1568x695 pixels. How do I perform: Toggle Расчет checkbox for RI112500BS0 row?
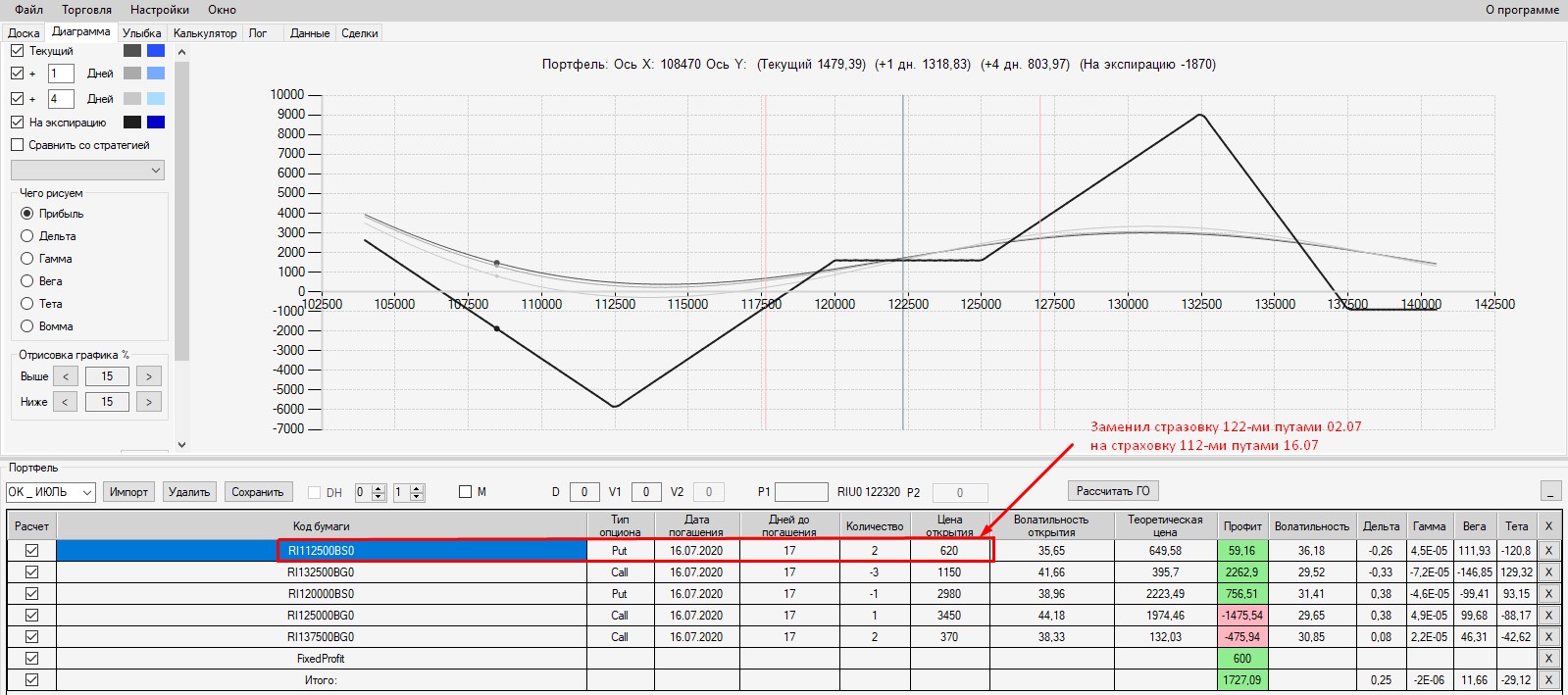pos(31,551)
